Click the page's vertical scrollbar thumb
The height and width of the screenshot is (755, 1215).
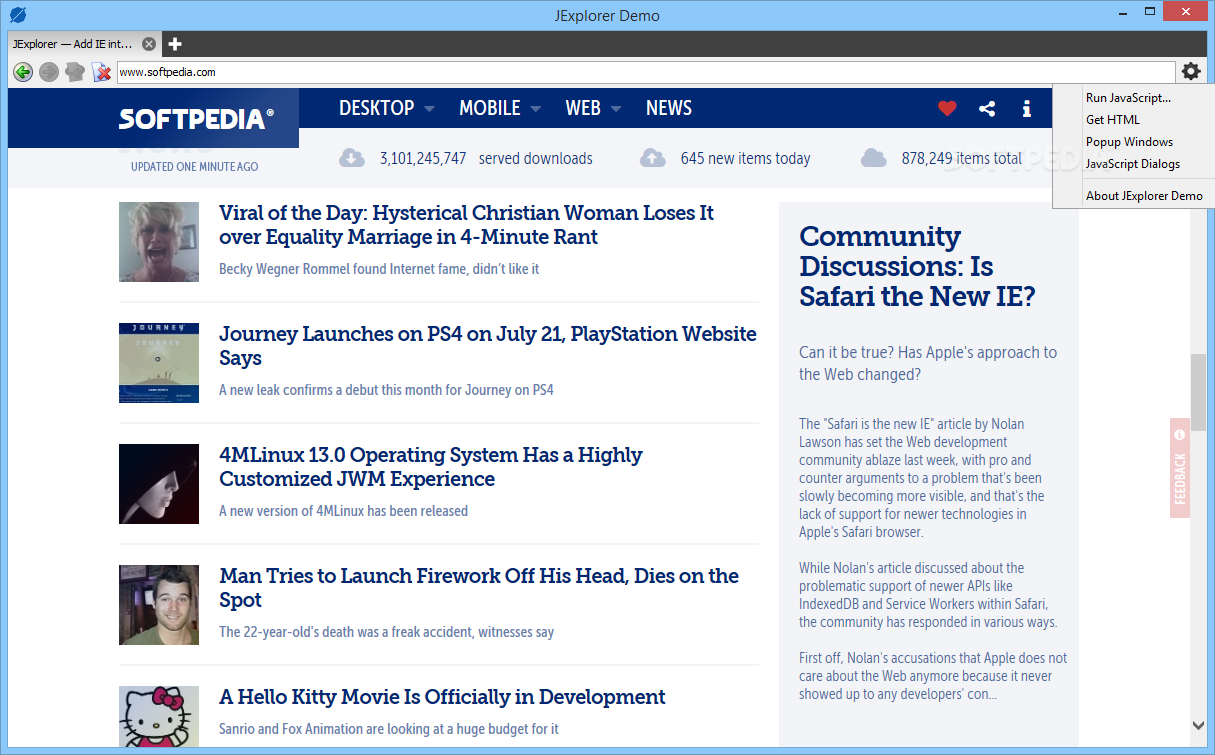[1198, 392]
